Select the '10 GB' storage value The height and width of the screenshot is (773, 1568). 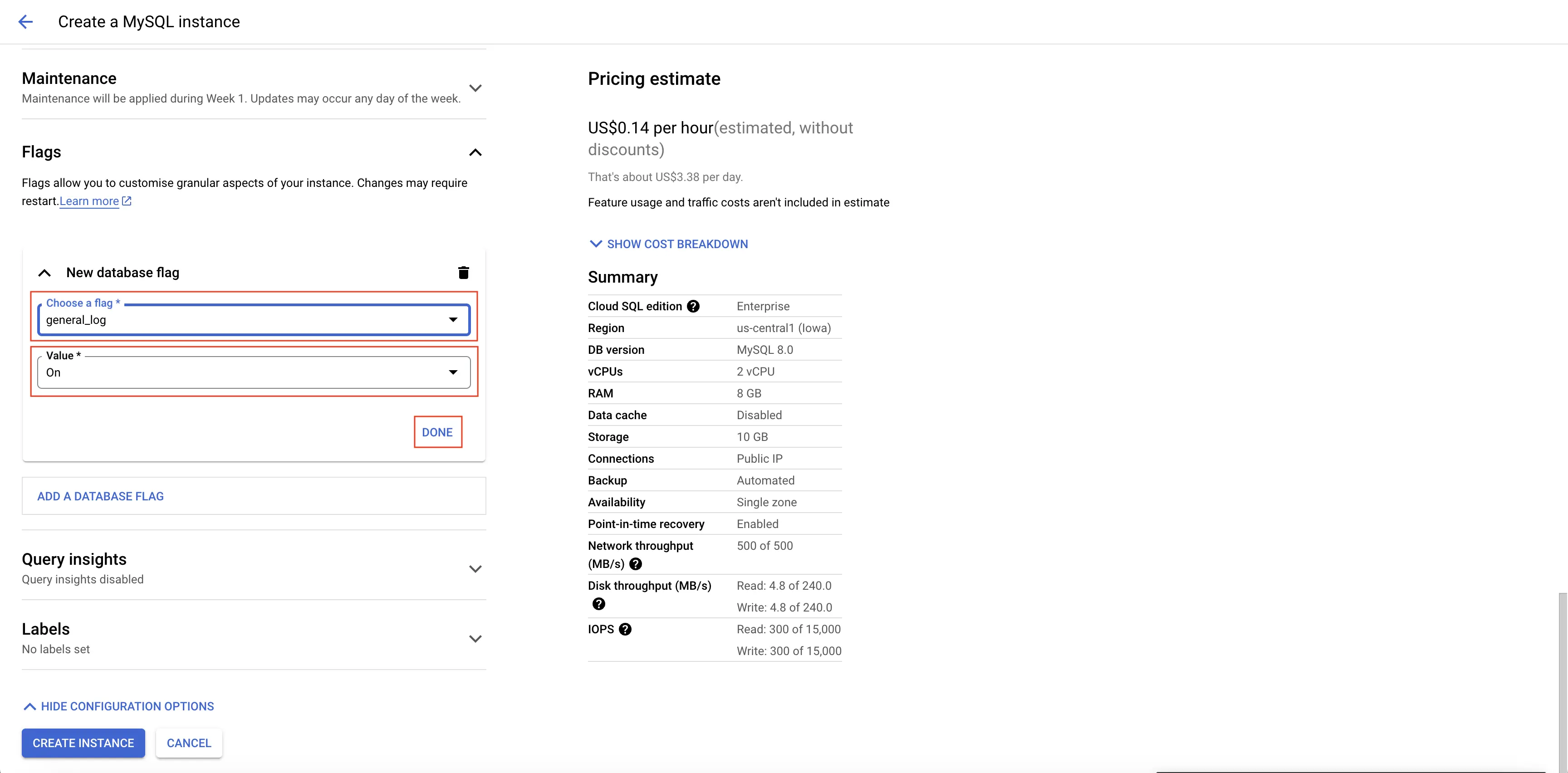pos(752,437)
